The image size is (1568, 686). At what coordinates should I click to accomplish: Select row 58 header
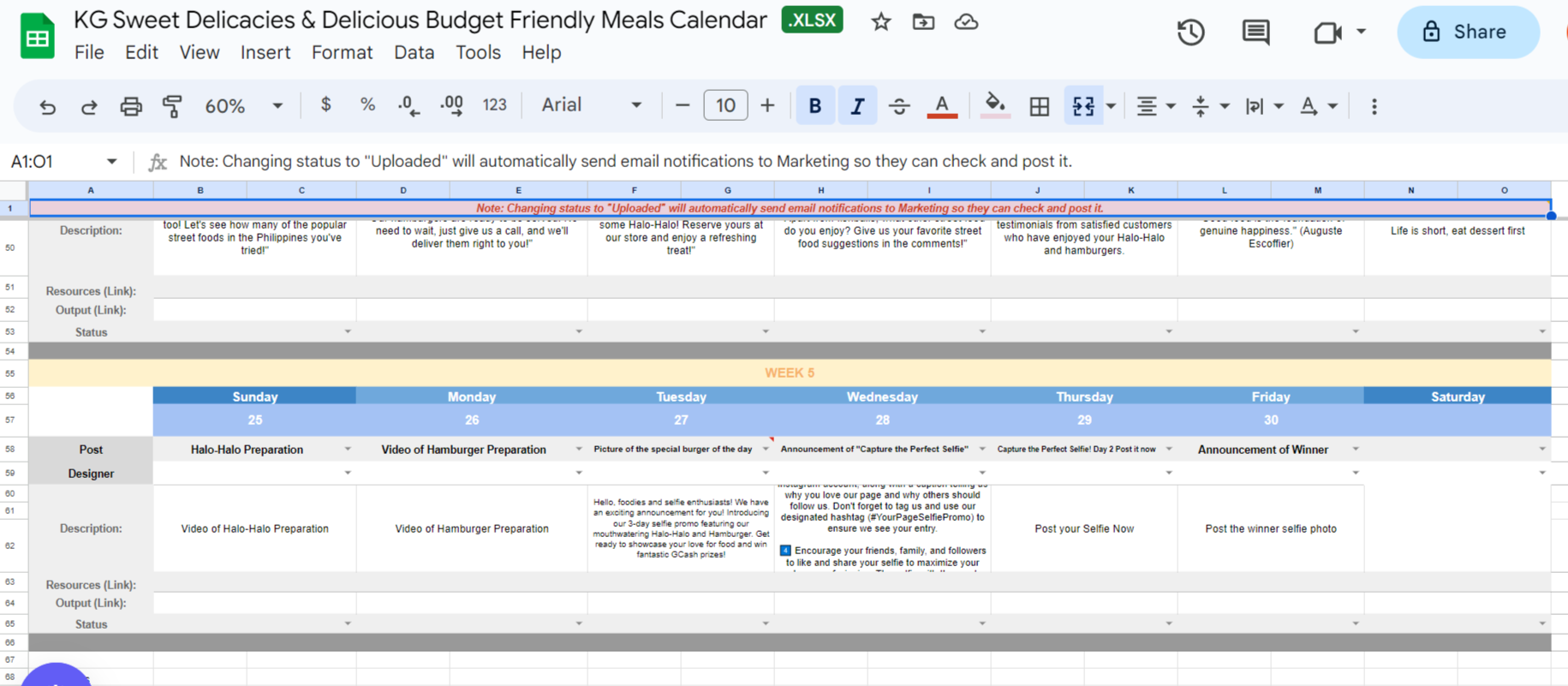tap(10, 449)
